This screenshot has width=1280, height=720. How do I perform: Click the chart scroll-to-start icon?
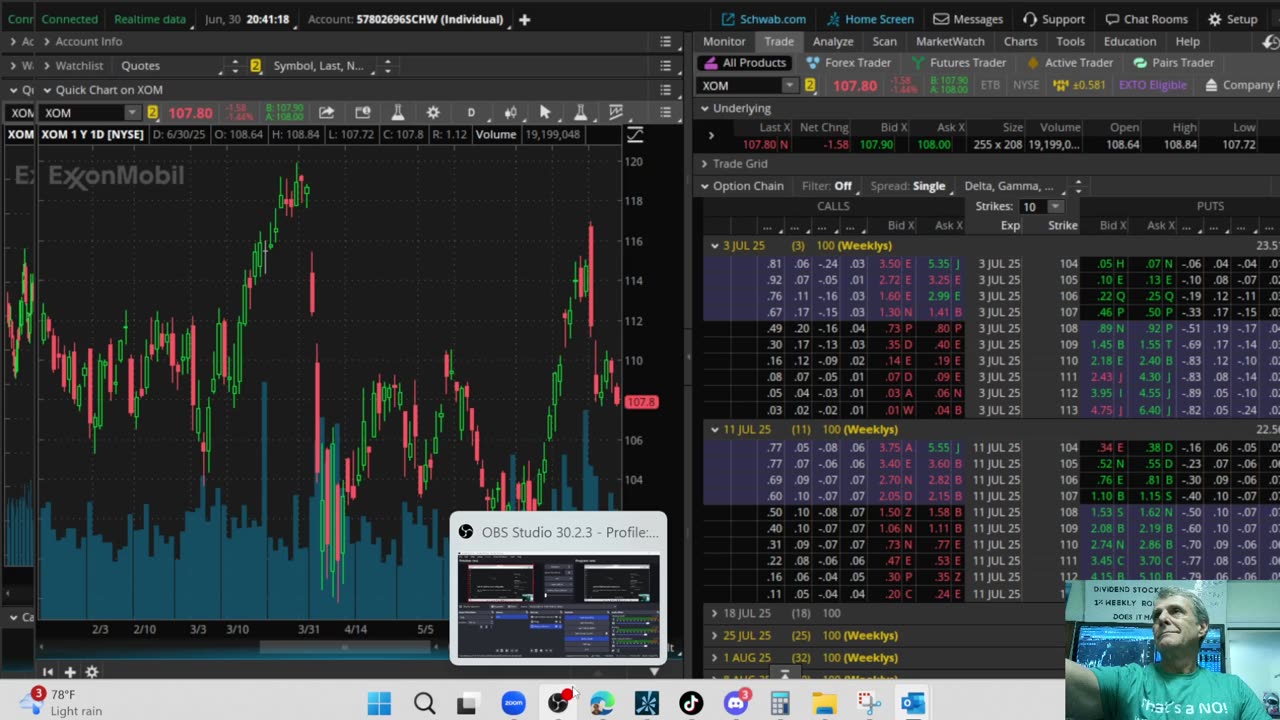tap(48, 672)
